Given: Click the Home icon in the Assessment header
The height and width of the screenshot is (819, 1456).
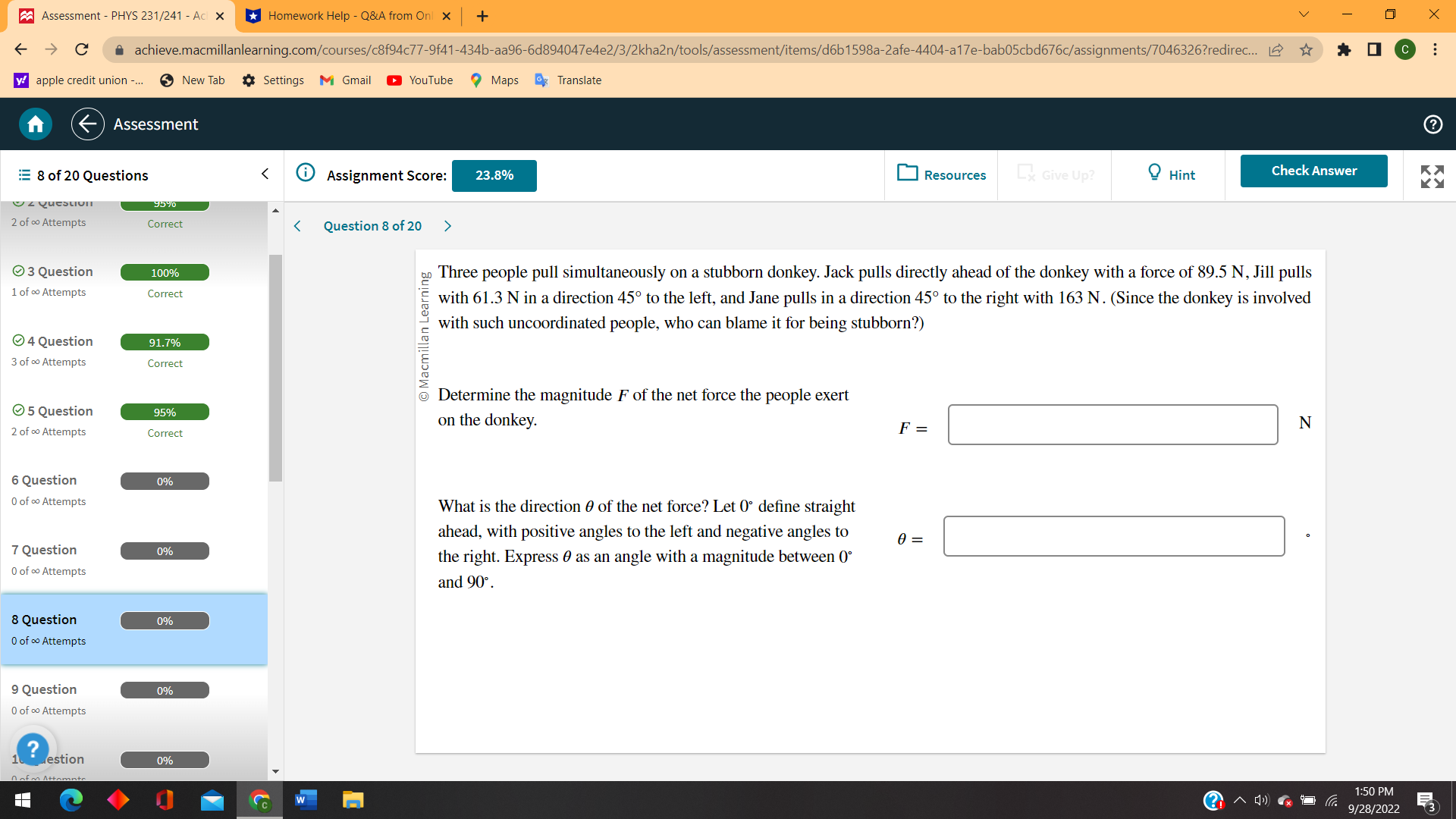Looking at the screenshot, I should click(34, 124).
